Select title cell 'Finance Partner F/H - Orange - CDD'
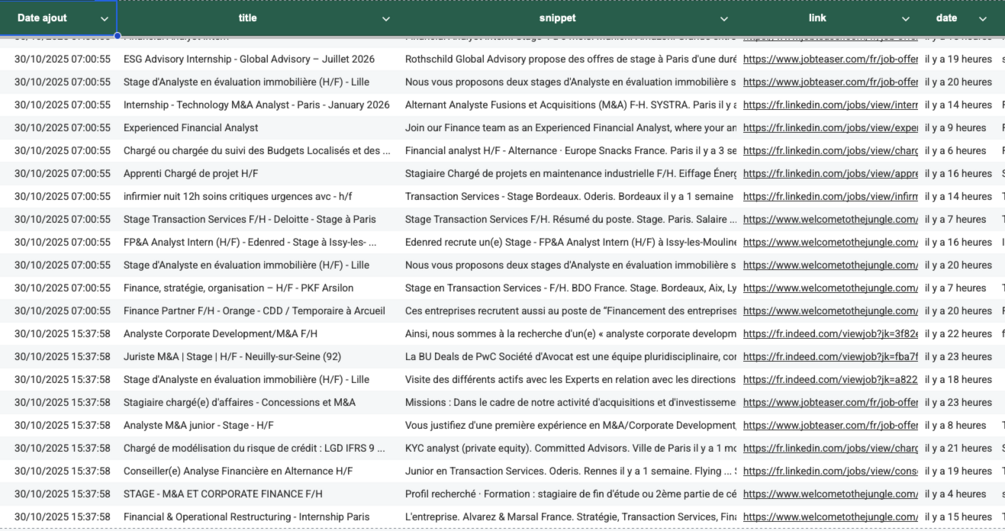This screenshot has height=531, width=1005. point(254,310)
